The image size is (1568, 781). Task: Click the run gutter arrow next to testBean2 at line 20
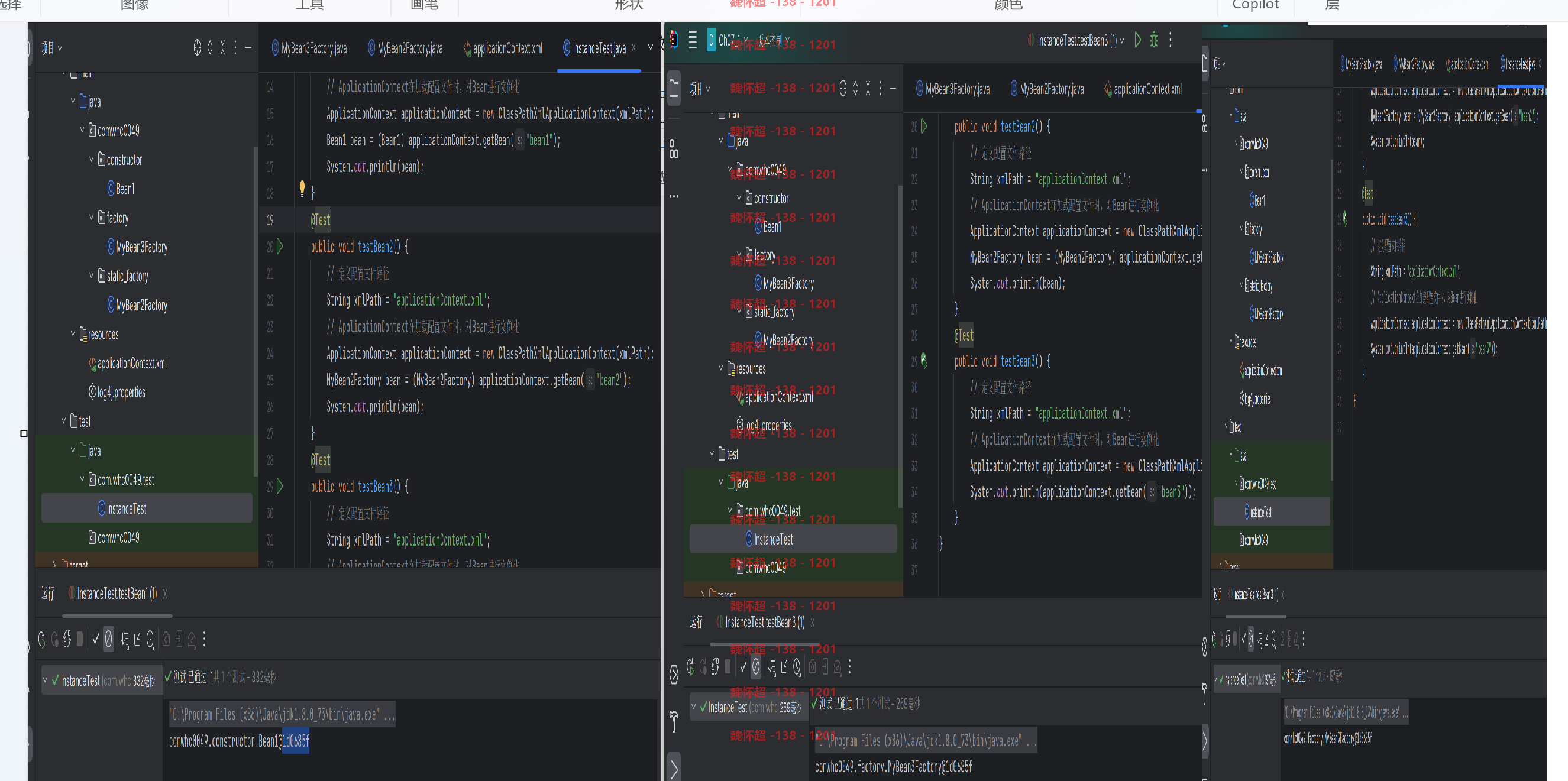click(280, 247)
